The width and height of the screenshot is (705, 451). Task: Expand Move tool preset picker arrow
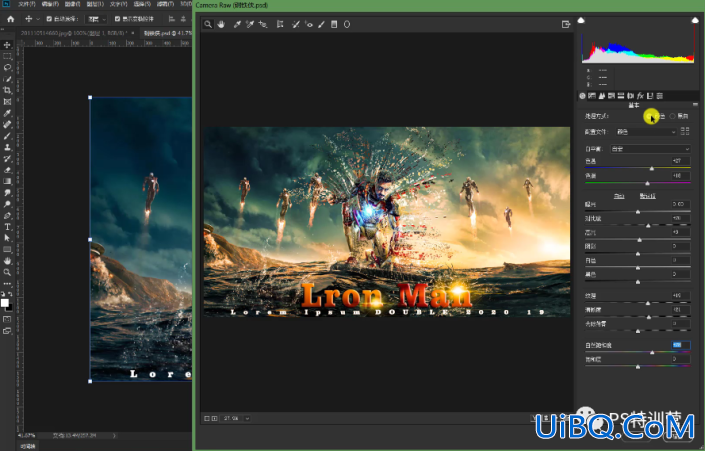(38, 19)
